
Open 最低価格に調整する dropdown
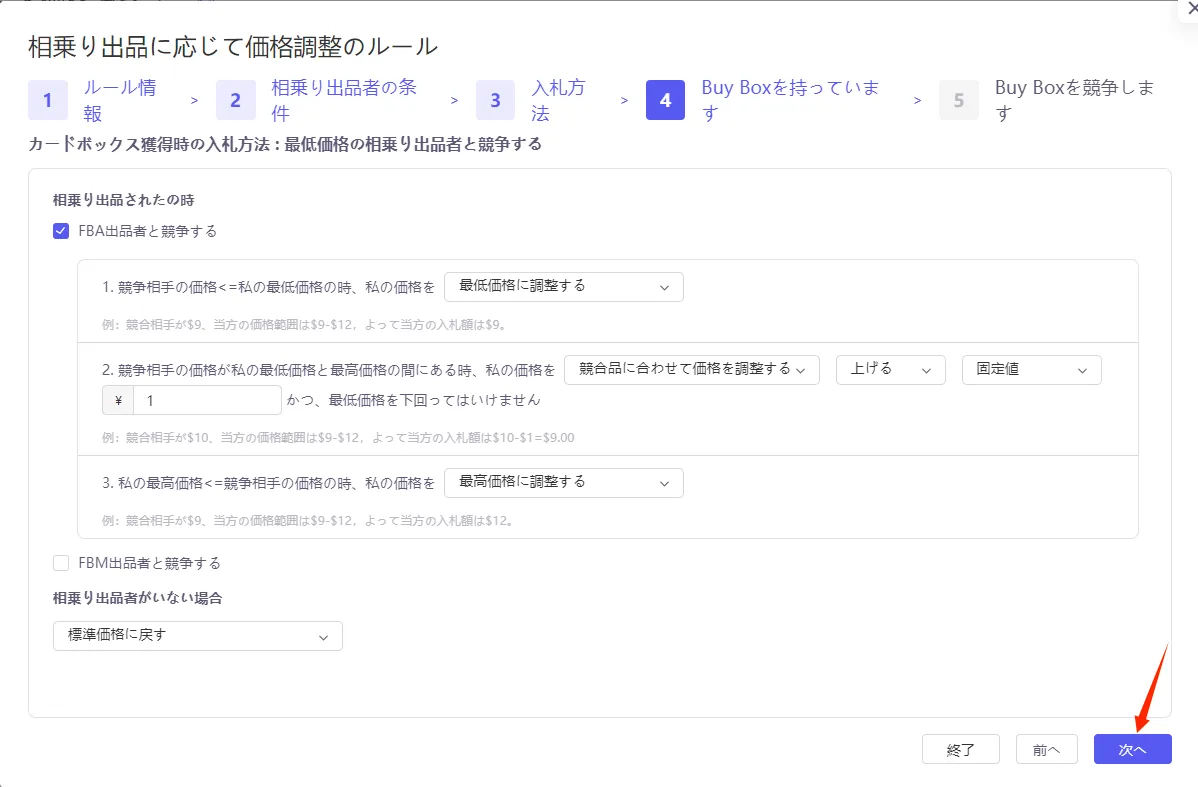click(564, 287)
